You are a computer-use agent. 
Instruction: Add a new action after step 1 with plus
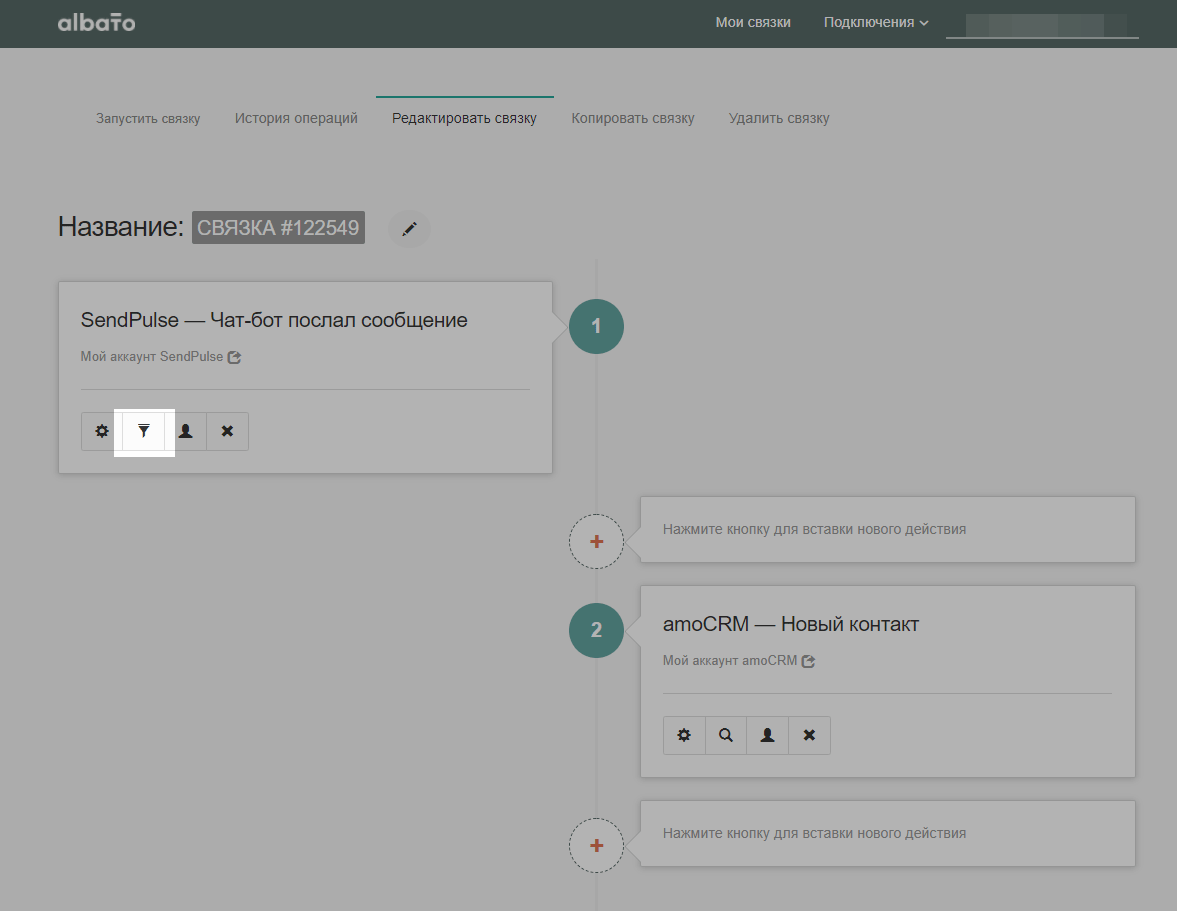click(x=596, y=542)
